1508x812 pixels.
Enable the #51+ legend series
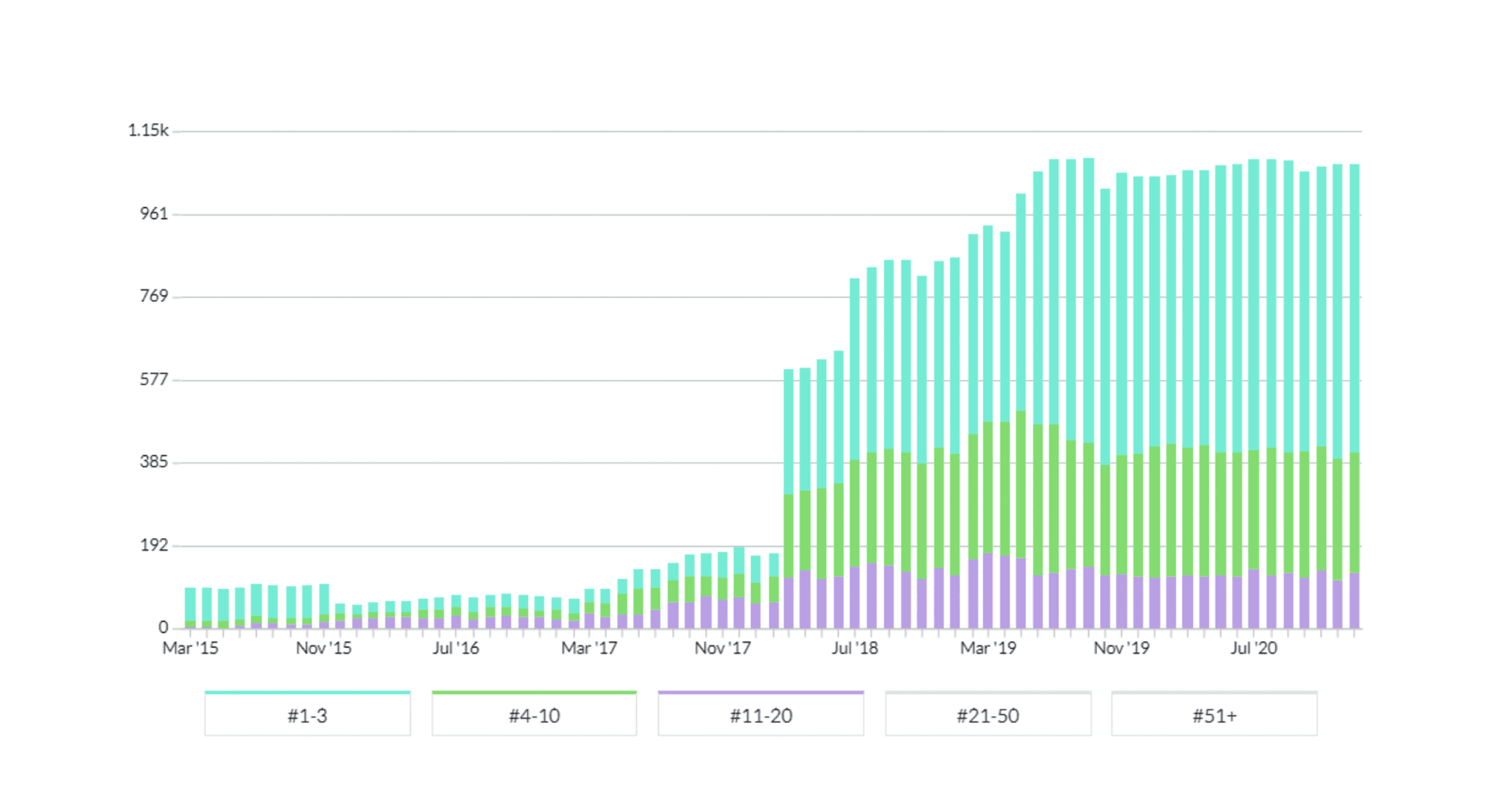[x=1214, y=715]
